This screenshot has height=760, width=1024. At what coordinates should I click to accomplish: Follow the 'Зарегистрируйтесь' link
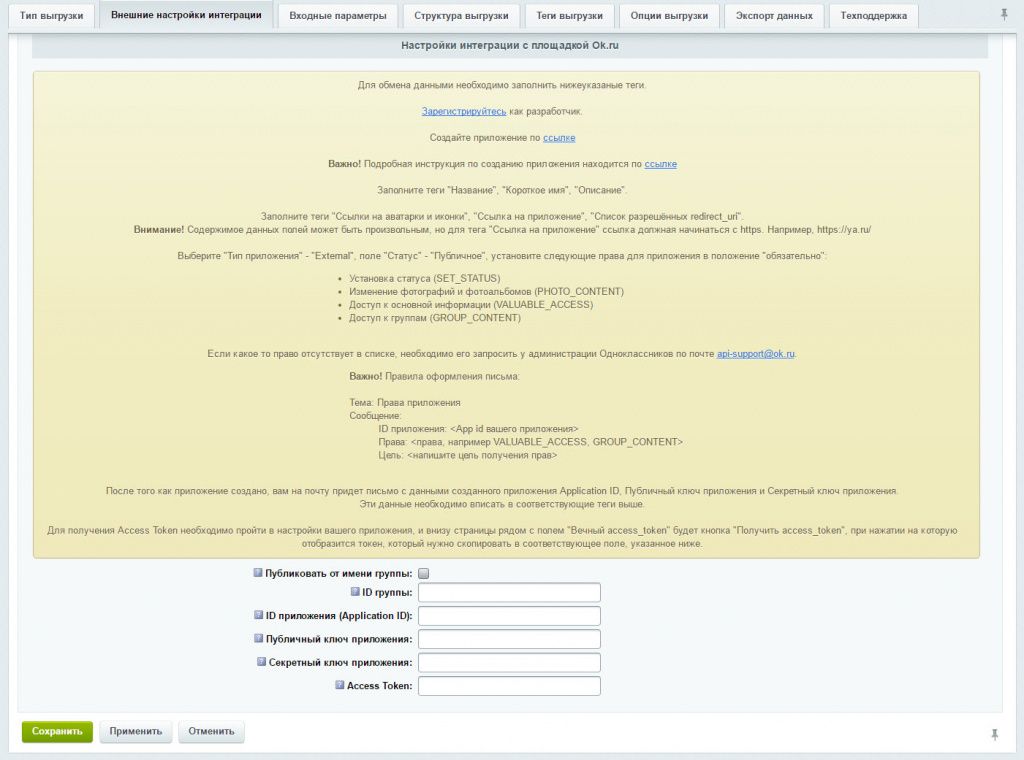(x=464, y=112)
